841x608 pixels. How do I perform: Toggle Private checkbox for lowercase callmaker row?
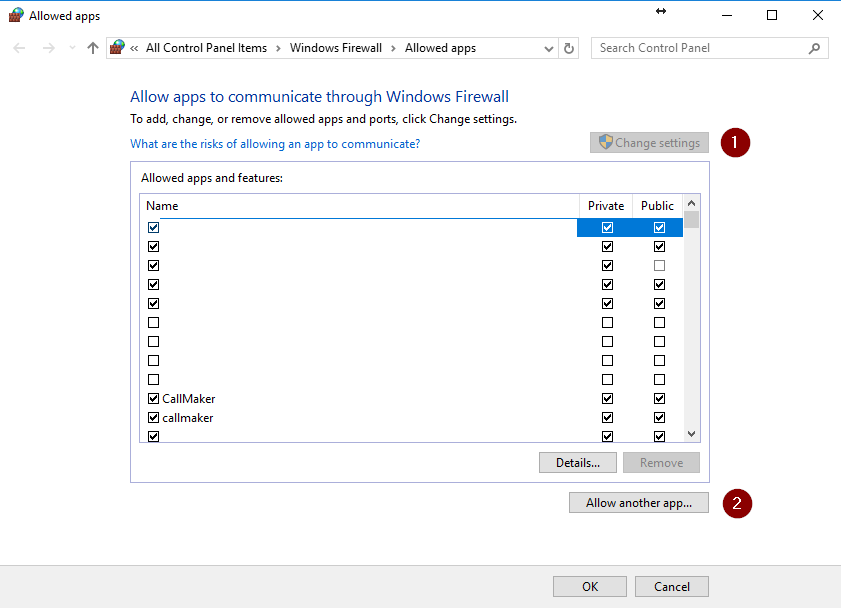pyautogui.click(x=607, y=418)
